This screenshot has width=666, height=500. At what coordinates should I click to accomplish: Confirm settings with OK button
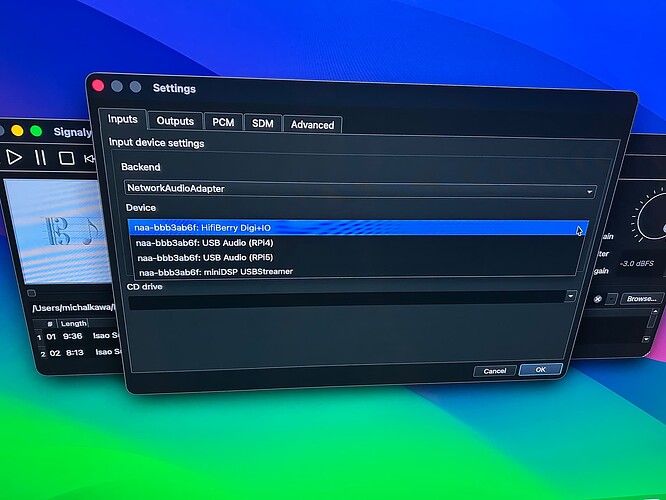540,370
